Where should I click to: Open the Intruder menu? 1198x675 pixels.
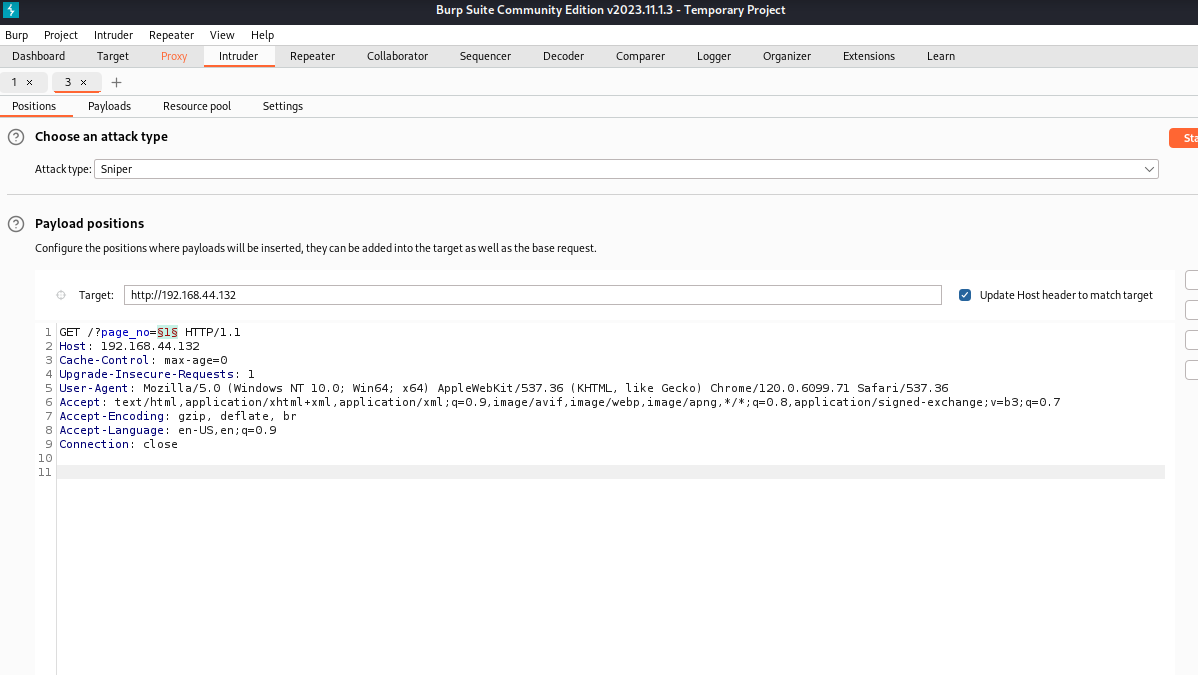pyautogui.click(x=113, y=35)
